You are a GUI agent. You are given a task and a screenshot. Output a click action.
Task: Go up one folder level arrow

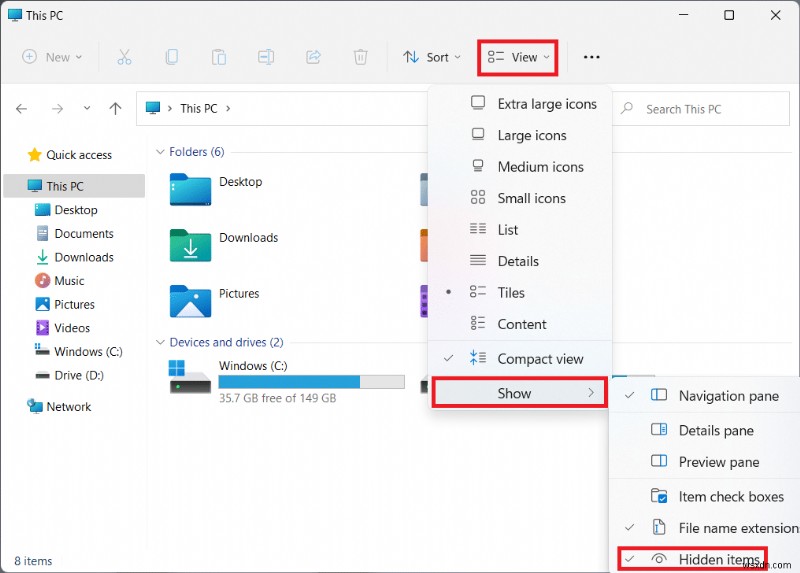[x=115, y=109]
